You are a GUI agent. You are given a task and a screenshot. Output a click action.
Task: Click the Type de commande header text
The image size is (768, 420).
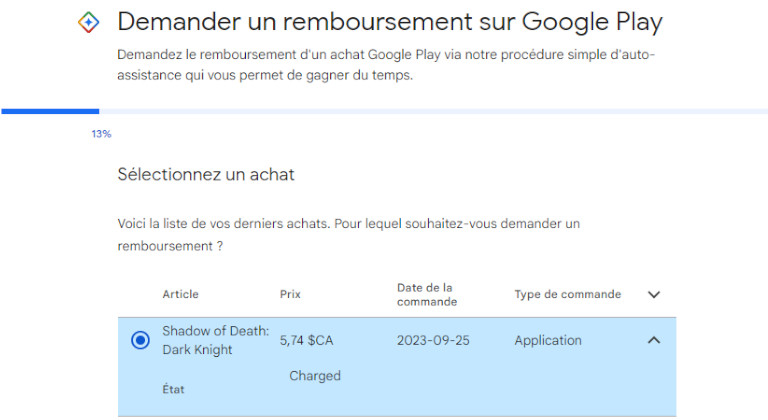tap(568, 294)
